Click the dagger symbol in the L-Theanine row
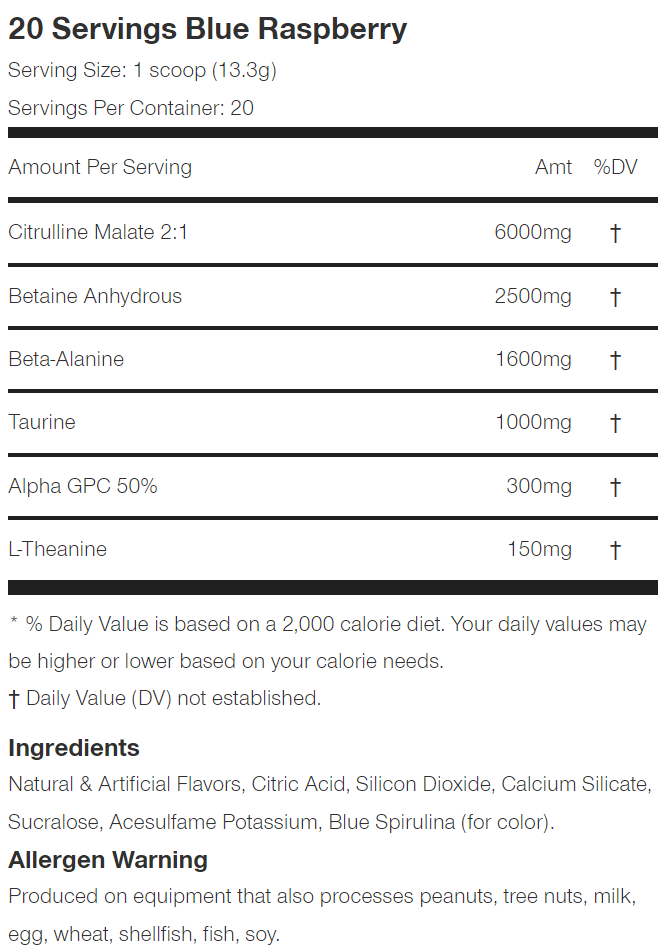Image resolution: width=658 pixels, height=949 pixels. pyautogui.click(x=615, y=550)
